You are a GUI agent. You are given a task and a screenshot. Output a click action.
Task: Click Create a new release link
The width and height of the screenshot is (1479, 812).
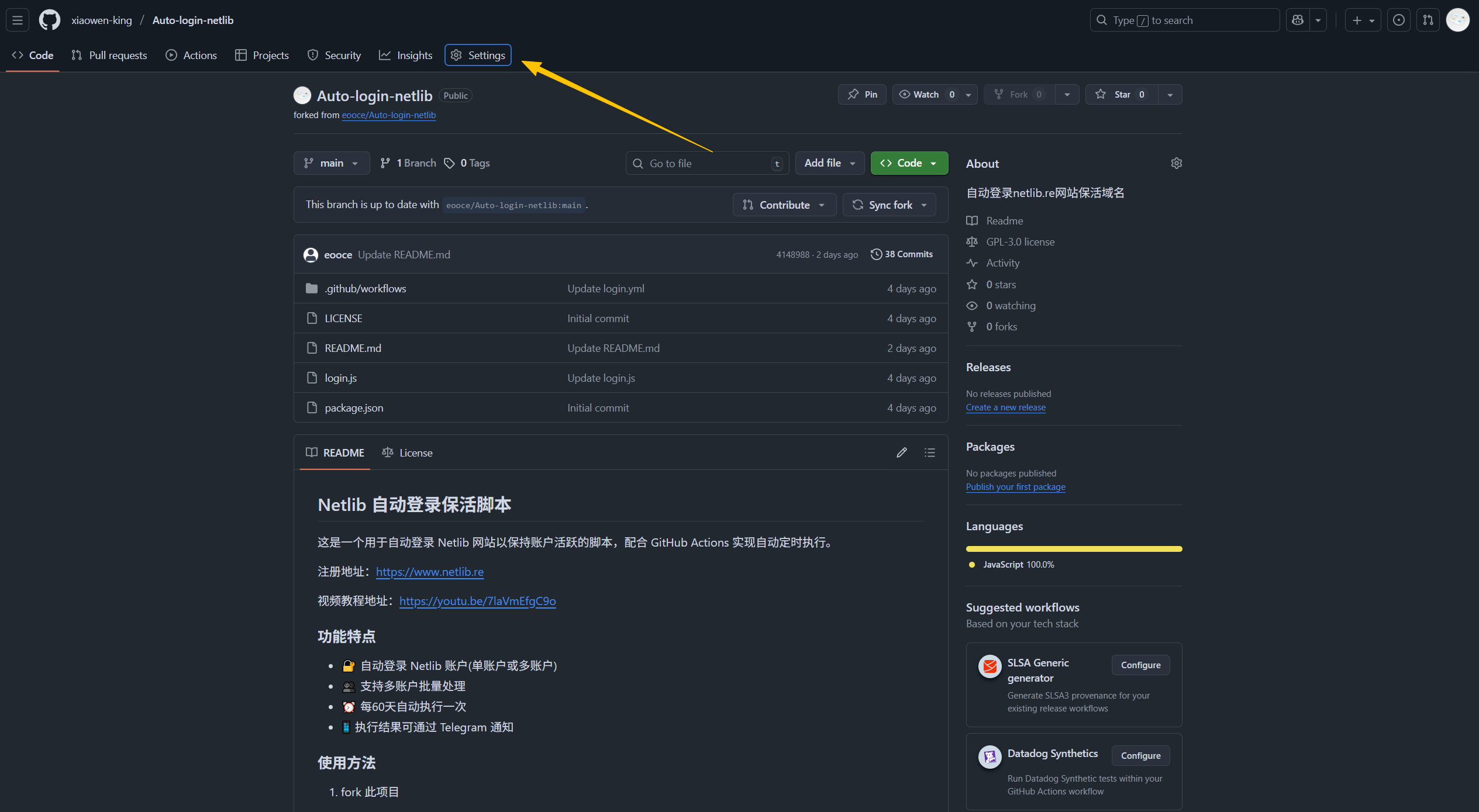tap(1005, 407)
